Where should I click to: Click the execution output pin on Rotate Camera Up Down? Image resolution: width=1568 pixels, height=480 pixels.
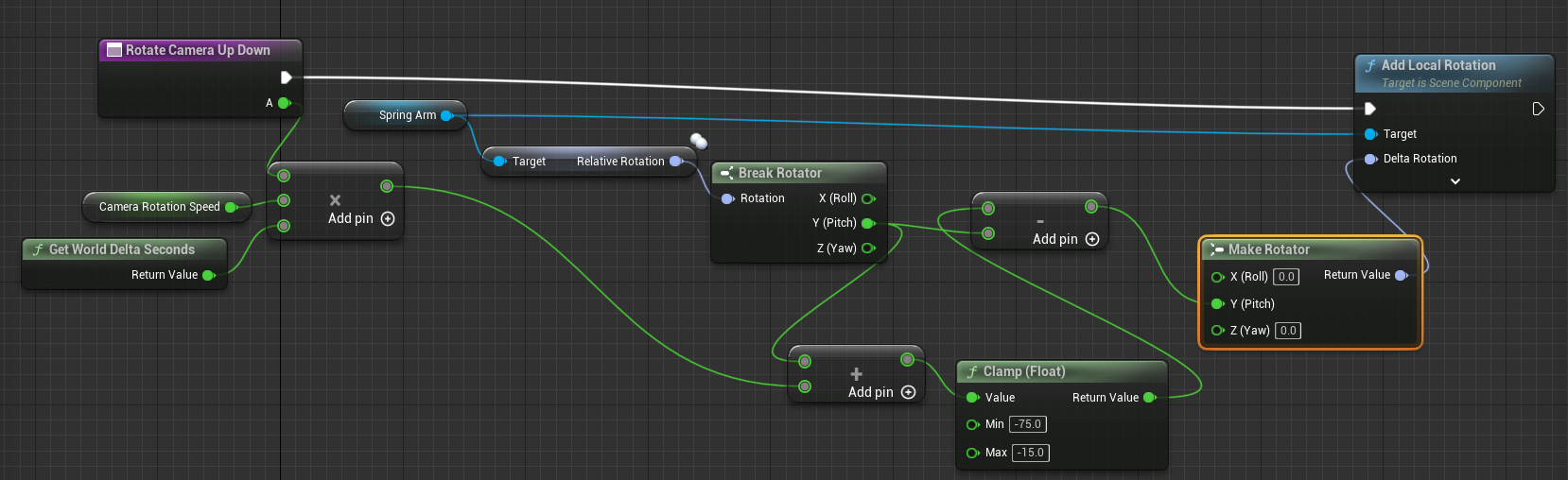[x=286, y=77]
